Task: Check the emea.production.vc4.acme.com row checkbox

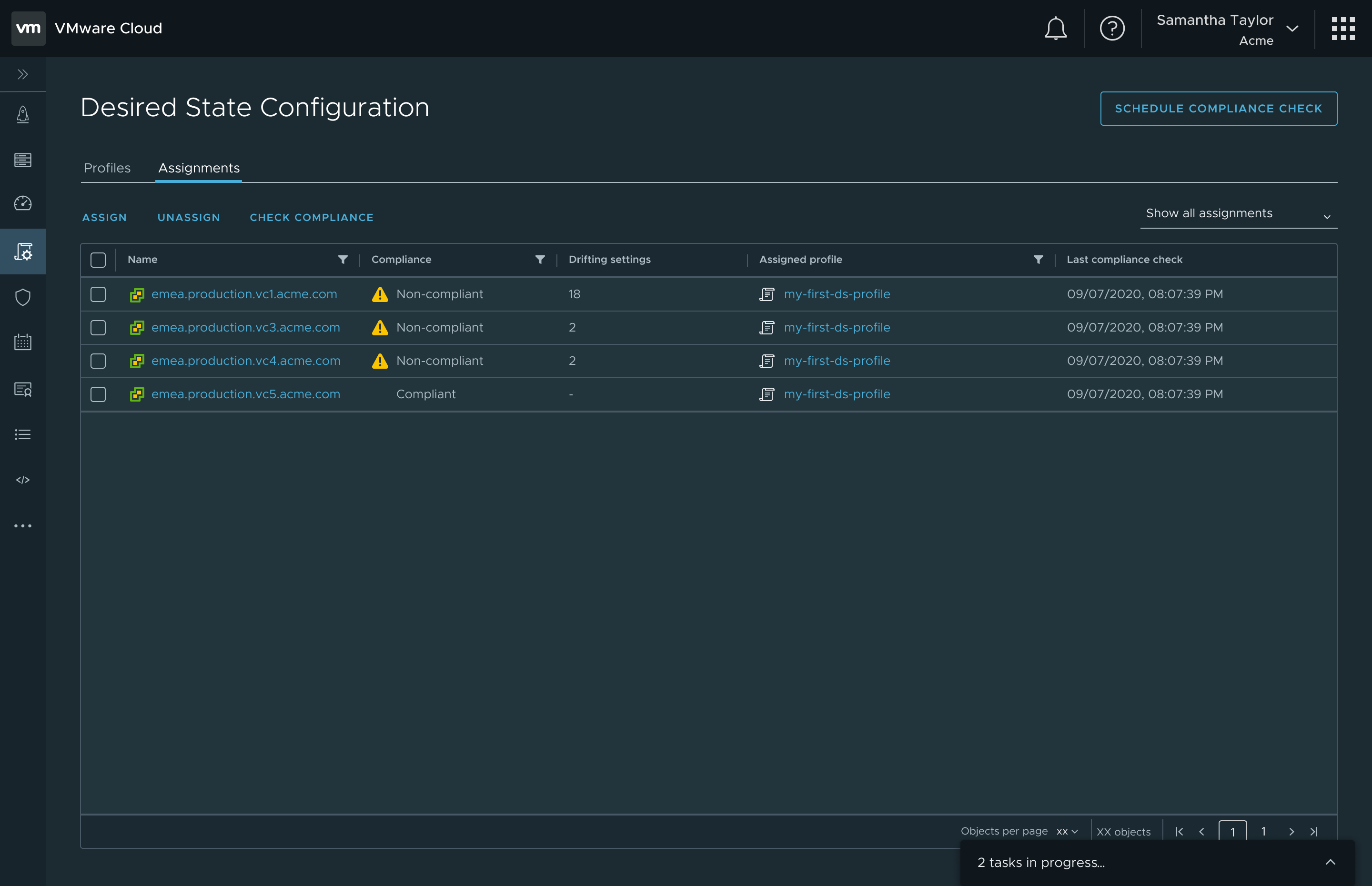Action: [x=98, y=361]
